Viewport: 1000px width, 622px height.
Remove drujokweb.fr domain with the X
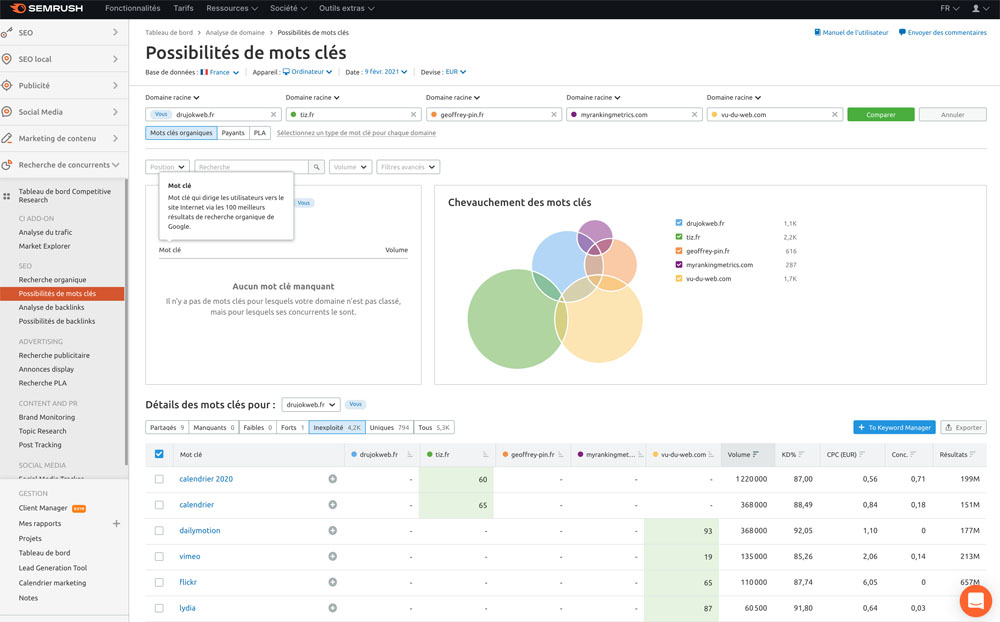(x=274, y=115)
